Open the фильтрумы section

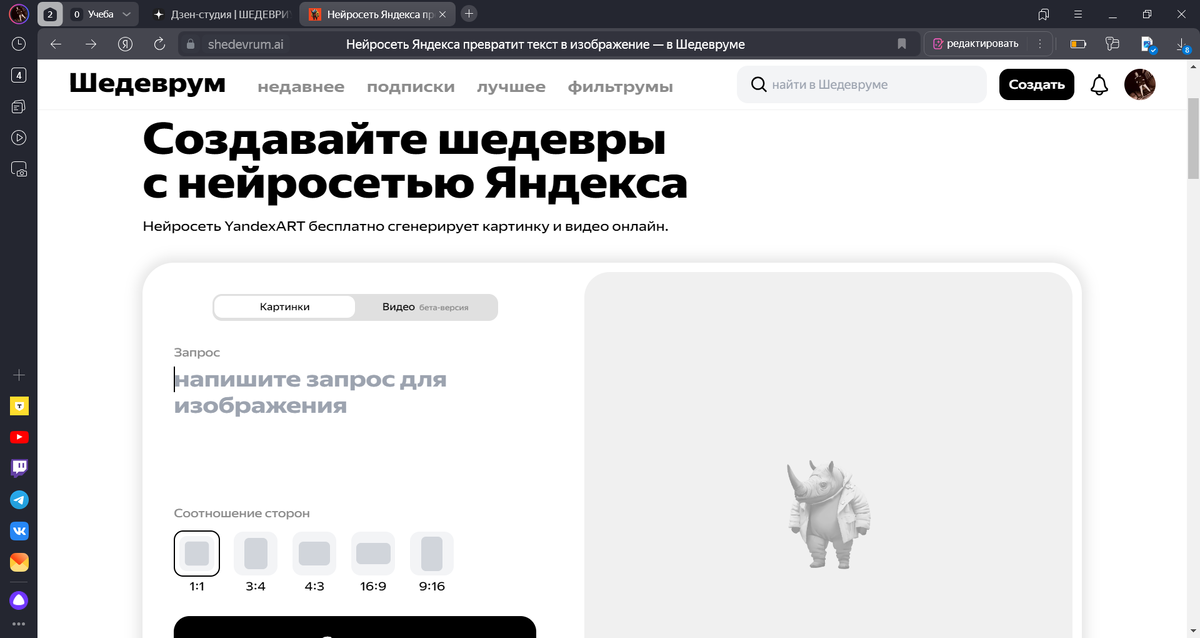pyautogui.click(x=620, y=86)
